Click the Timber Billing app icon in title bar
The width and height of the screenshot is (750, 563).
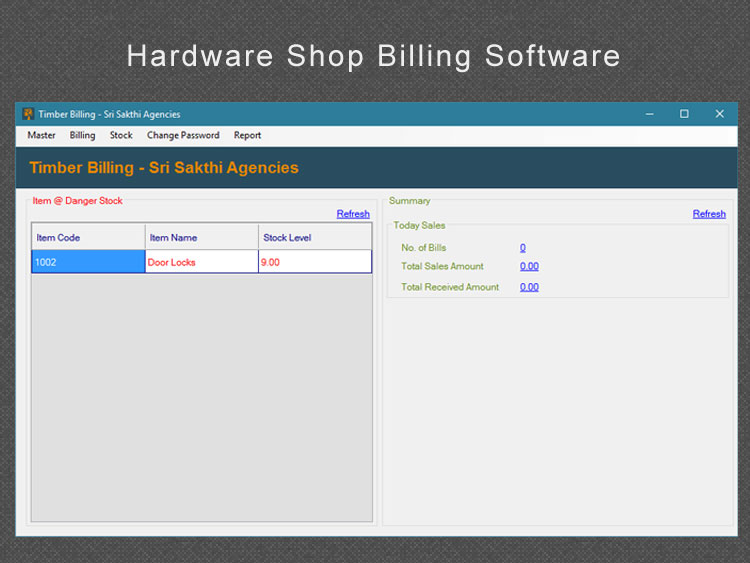28,114
